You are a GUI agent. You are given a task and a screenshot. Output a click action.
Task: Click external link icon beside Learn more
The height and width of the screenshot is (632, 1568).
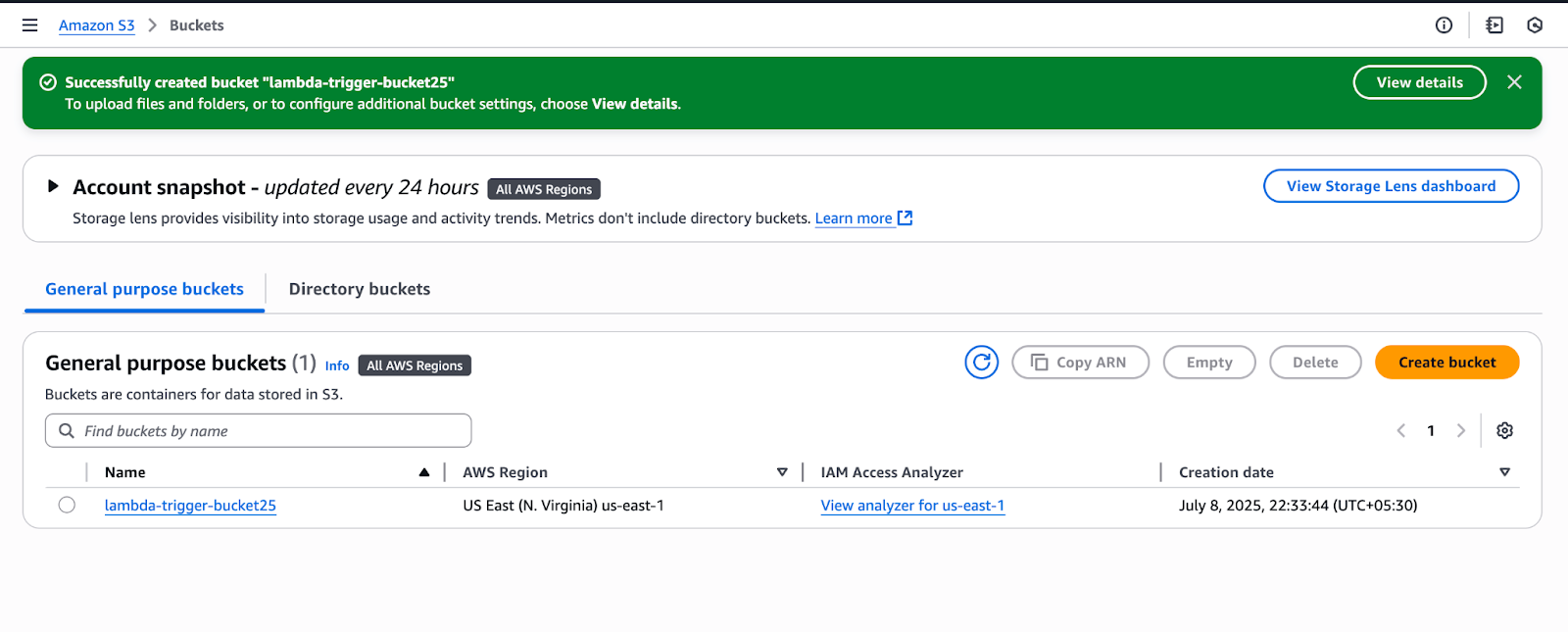point(906,218)
